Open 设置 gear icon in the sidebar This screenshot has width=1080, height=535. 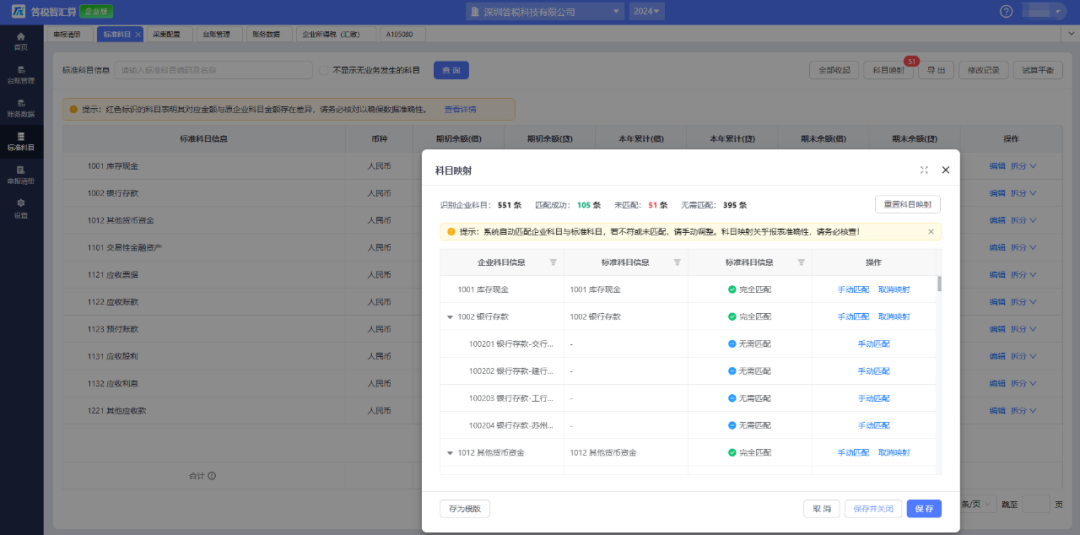[x=21, y=203]
